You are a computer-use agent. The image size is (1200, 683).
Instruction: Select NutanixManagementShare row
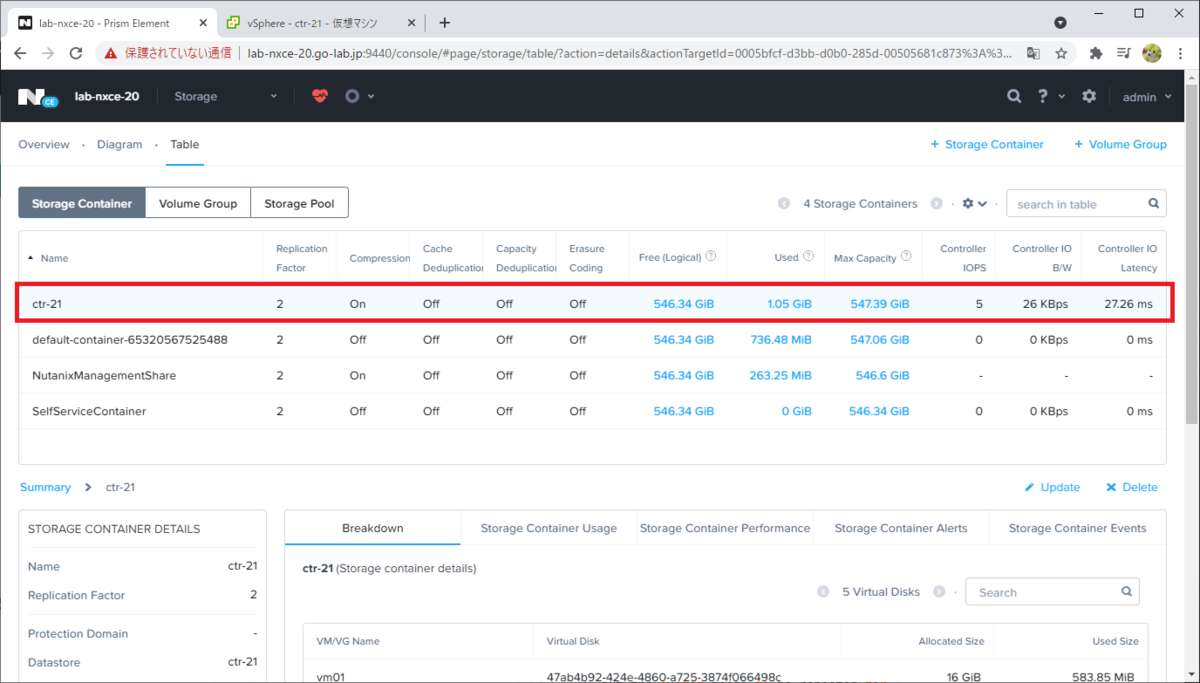pyautogui.click(x=592, y=375)
